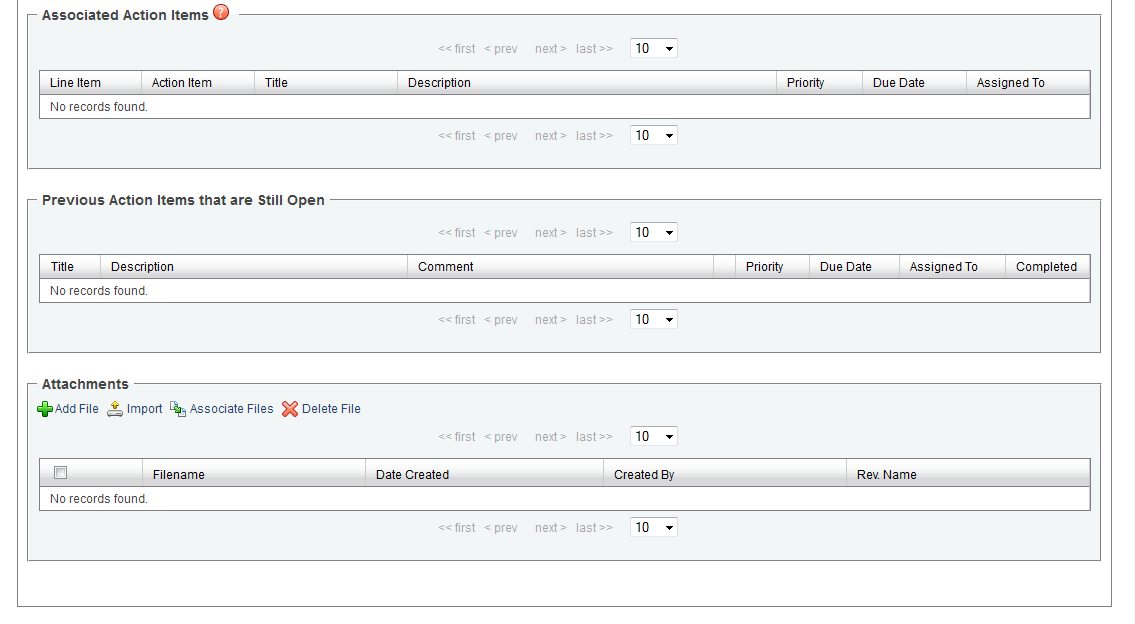The image size is (1135, 624).
Task: Click prev link below the Attachments table
Action: coord(501,528)
